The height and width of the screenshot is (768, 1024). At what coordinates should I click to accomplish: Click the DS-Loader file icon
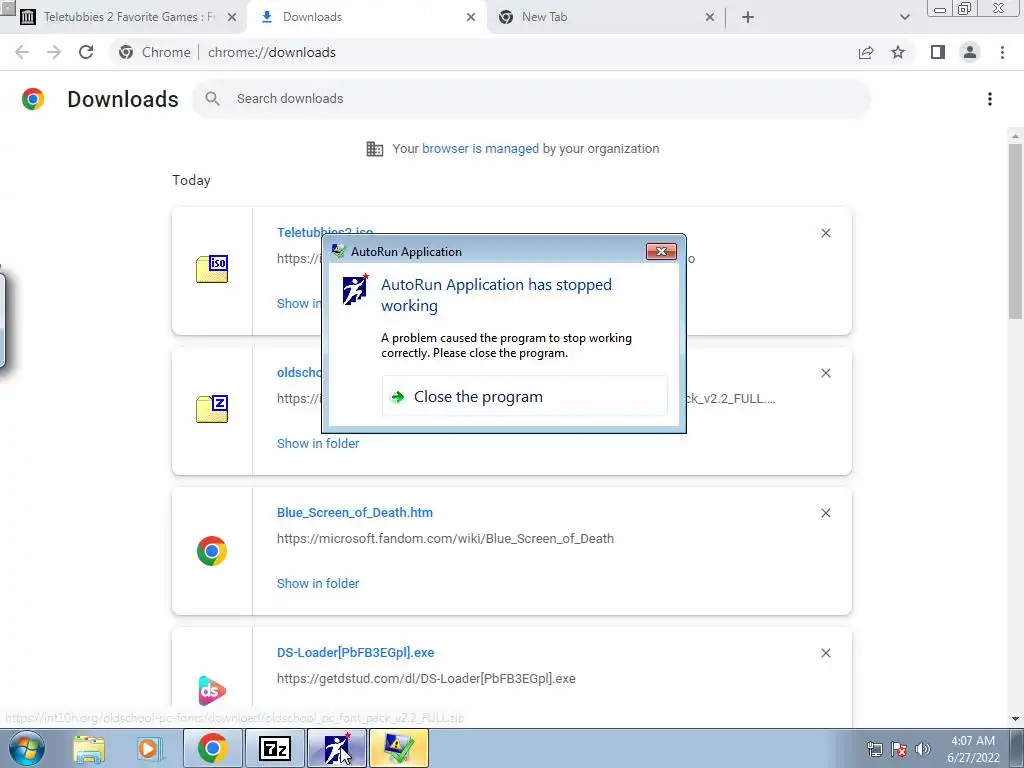tap(212, 691)
